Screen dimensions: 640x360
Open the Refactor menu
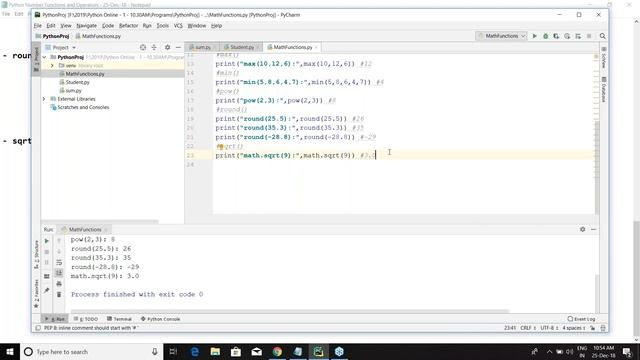(x=128, y=25)
